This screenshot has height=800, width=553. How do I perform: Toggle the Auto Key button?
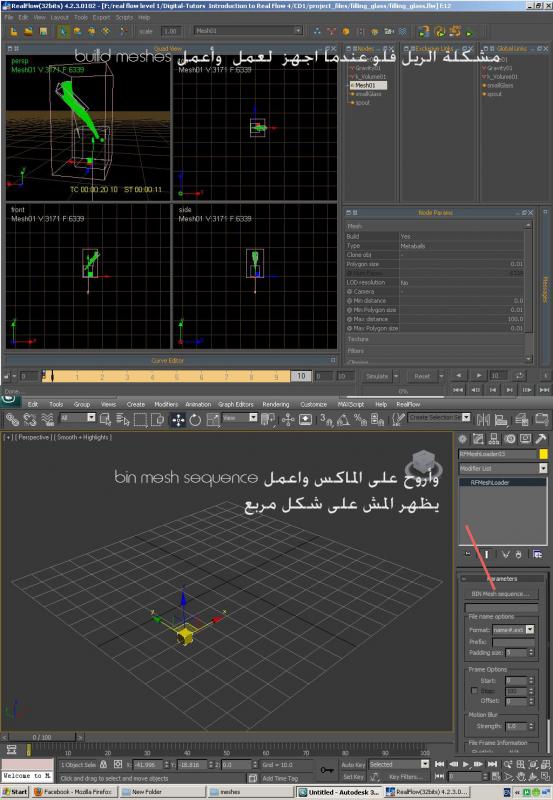coord(353,764)
